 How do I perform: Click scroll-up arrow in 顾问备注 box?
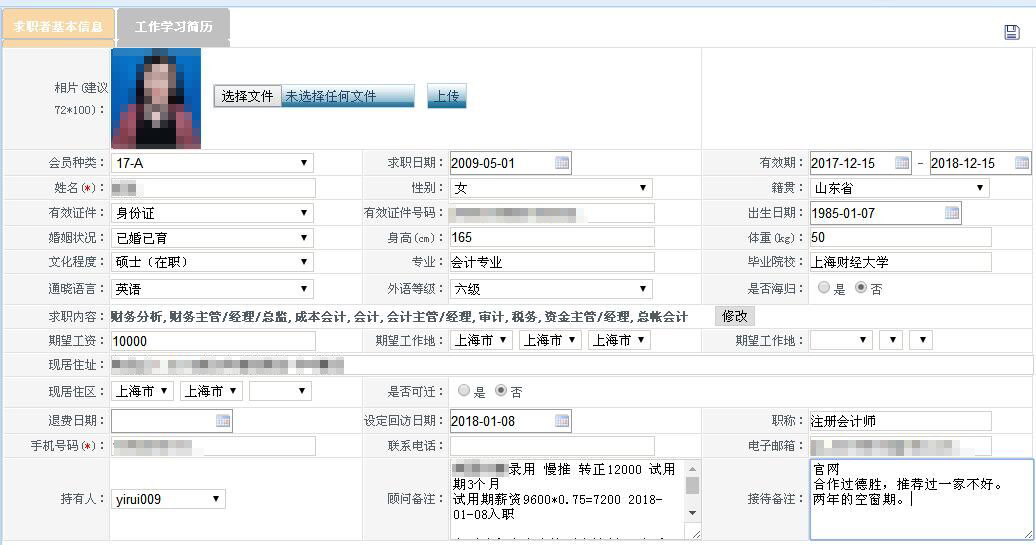coord(692,468)
